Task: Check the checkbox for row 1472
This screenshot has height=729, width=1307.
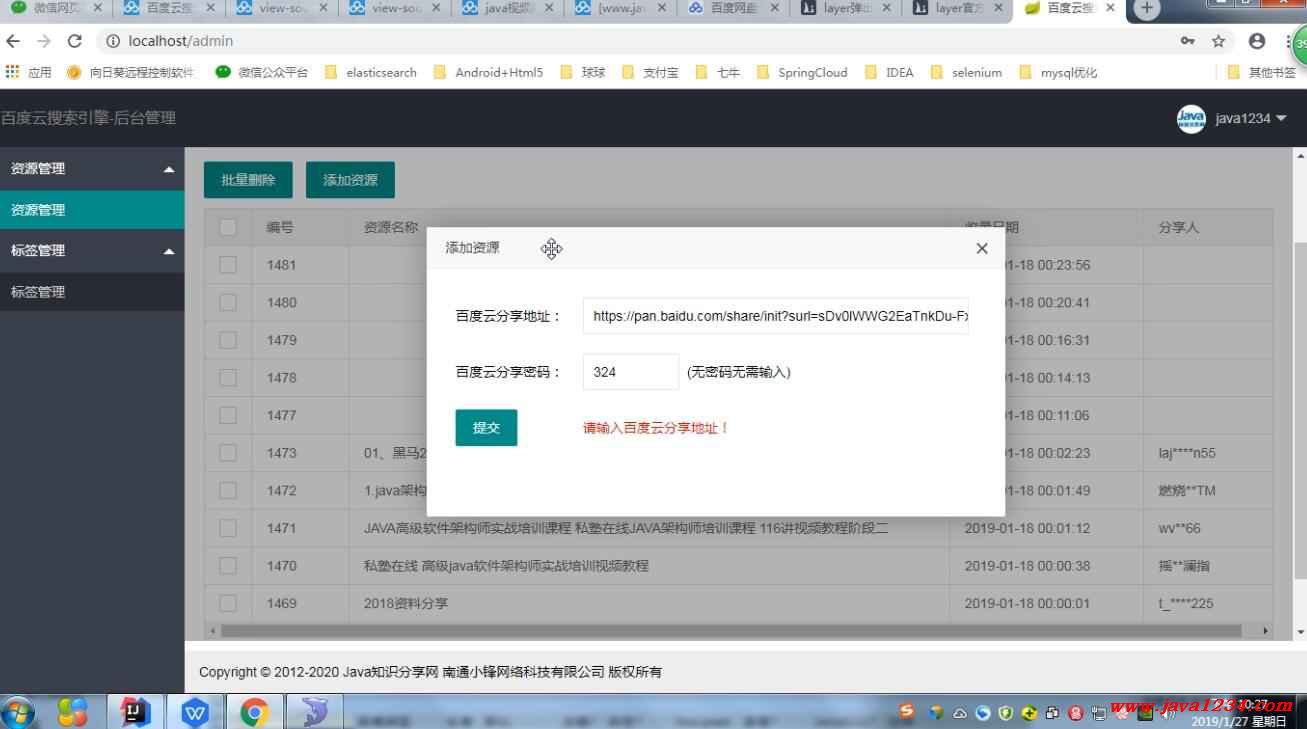Action: pyautogui.click(x=228, y=490)
